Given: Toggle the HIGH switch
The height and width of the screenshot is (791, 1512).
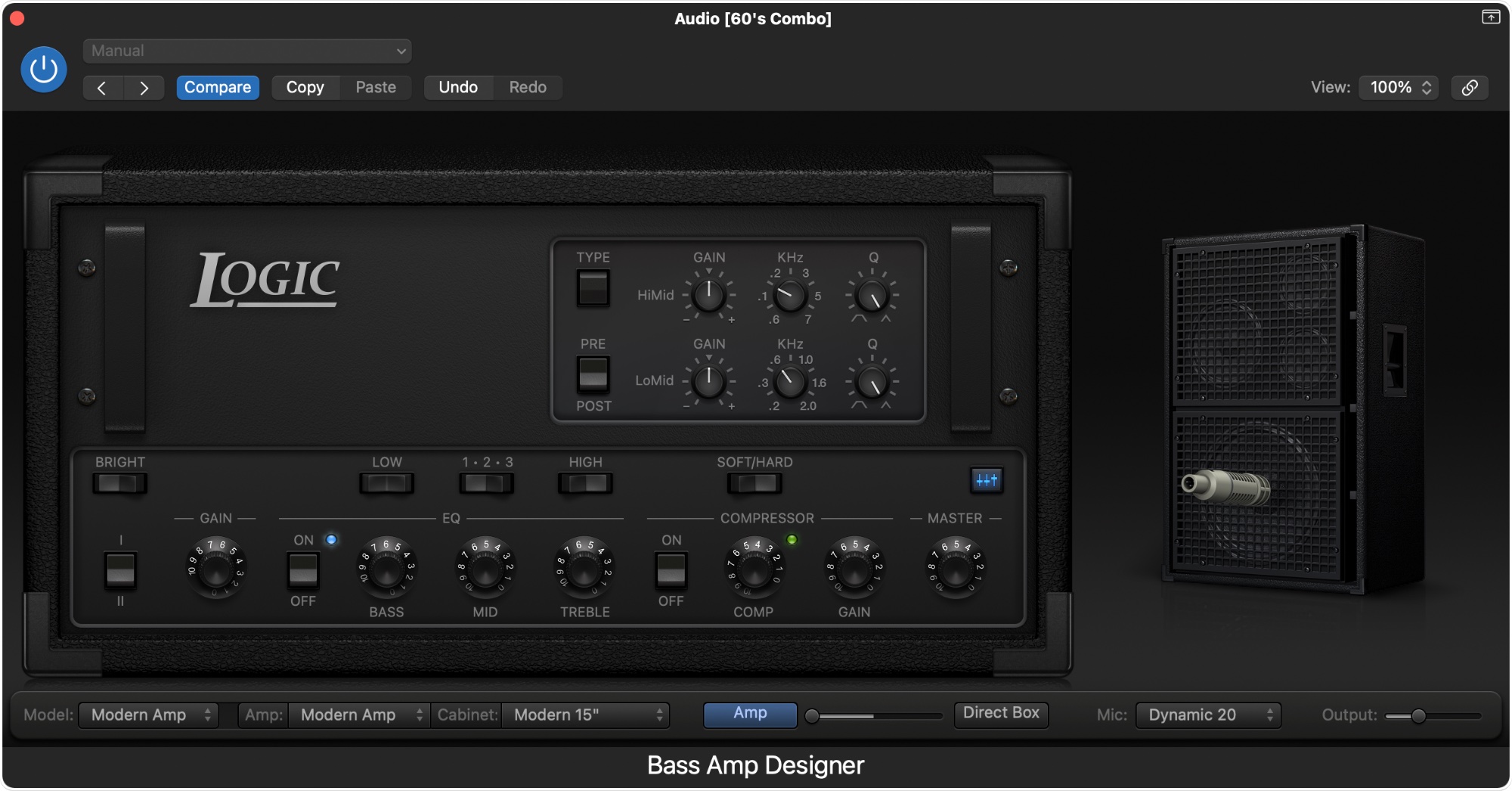Looking at the screenshot, I should pyautogui.click(x=585, y=483).
